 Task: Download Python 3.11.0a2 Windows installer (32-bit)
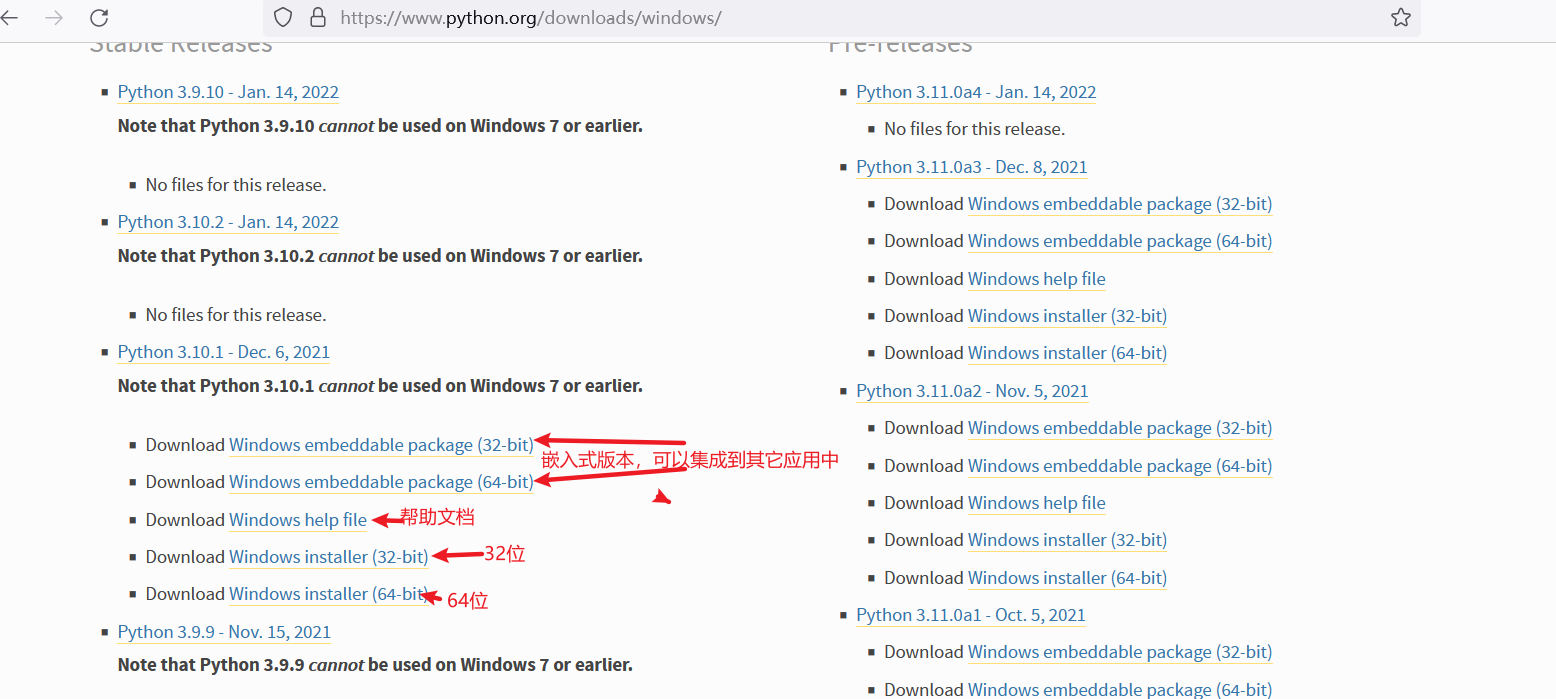(1067, 540)
